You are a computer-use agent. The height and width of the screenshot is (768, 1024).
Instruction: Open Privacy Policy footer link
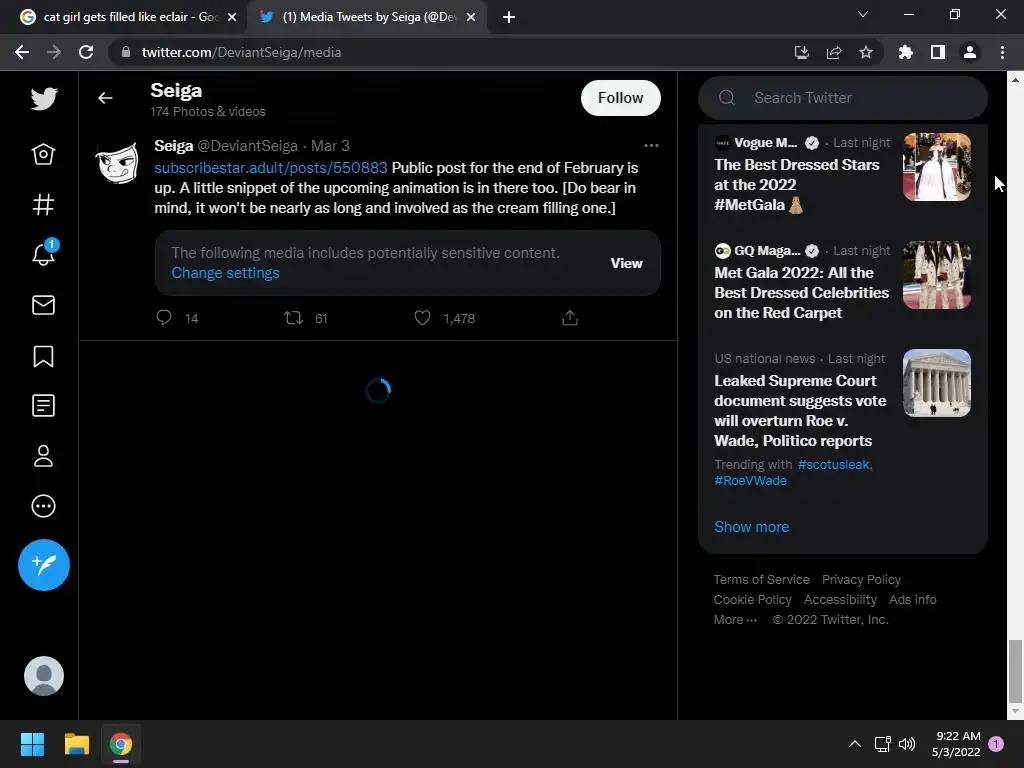[x=861, y=579]
